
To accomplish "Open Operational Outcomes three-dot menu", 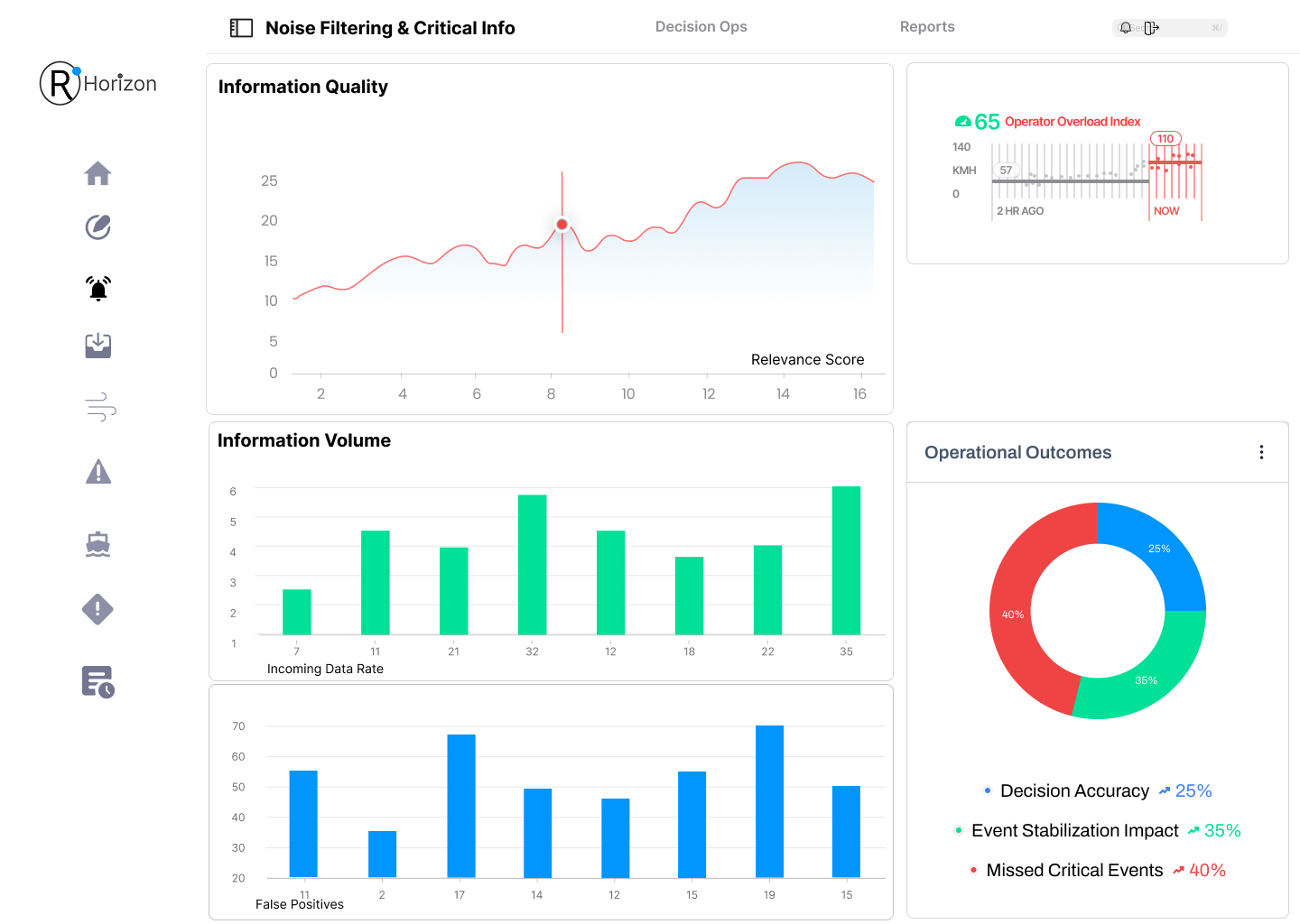I will pyautogui.click(x=1261, y=452).
